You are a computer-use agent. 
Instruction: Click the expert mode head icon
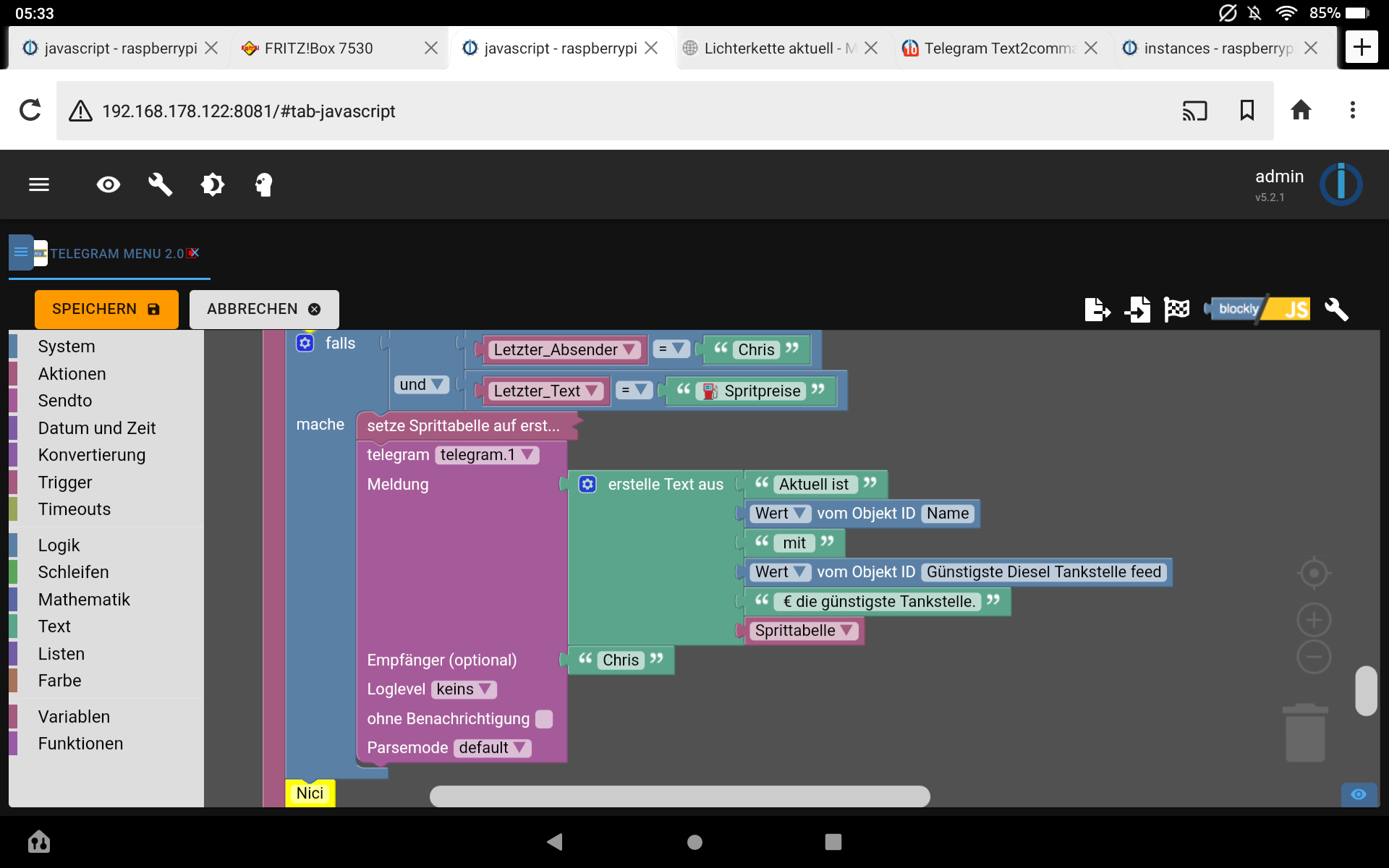(x=264, y=184)
